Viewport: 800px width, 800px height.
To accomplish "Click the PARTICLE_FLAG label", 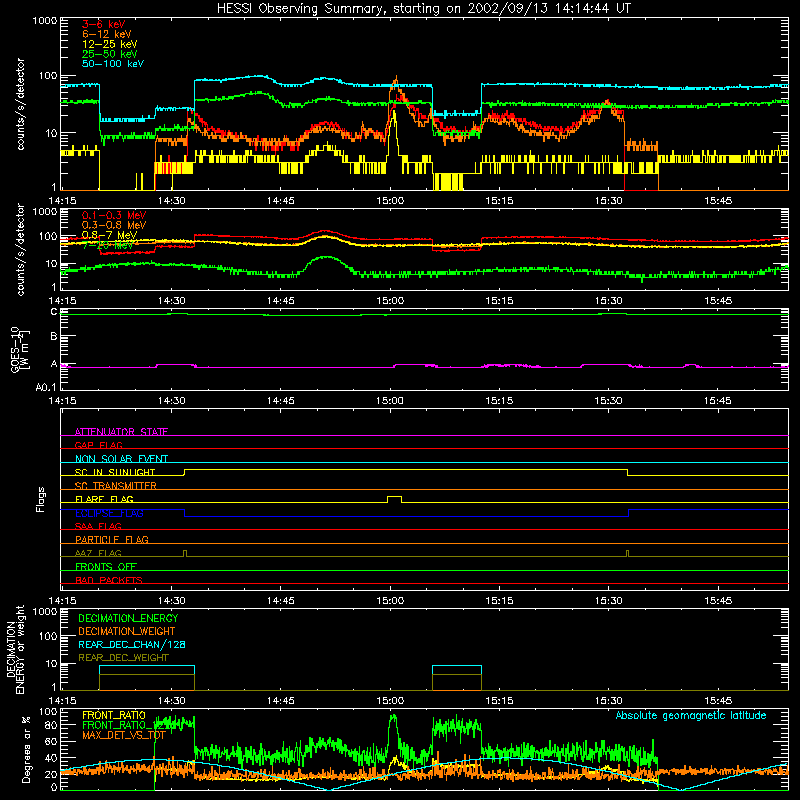I will click(x=112, y=539).
